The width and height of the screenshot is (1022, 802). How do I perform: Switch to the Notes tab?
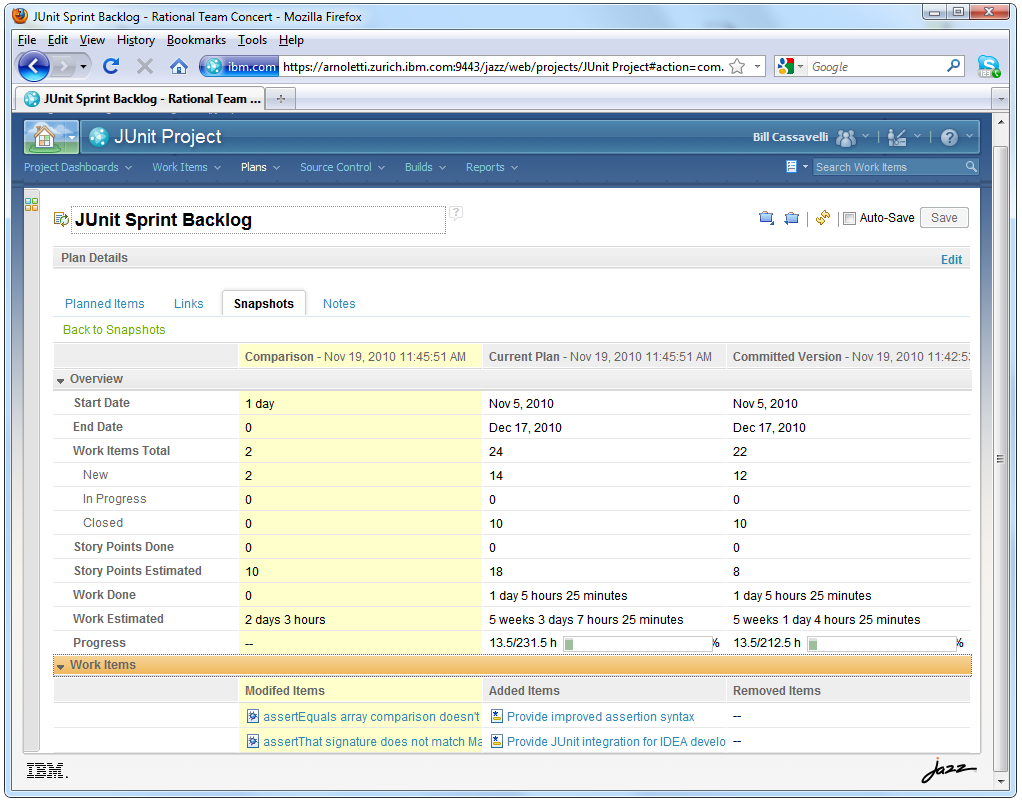[x=339, y=304]
